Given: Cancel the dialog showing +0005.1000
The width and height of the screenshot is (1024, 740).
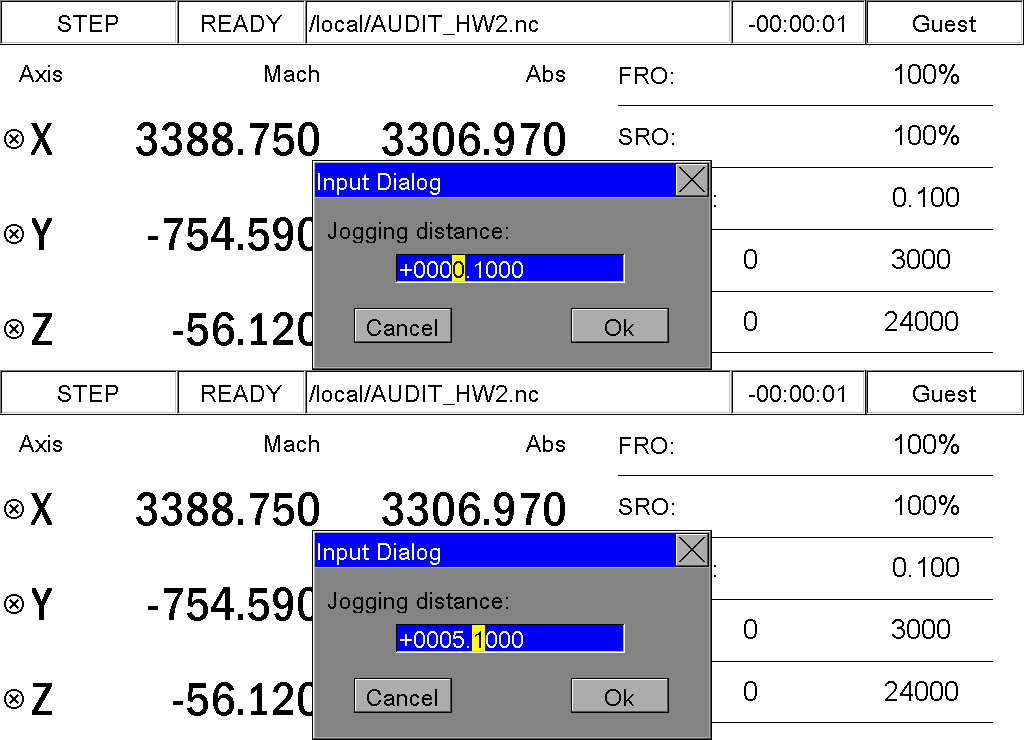Looking at the screenshot, I should point(403,696).
